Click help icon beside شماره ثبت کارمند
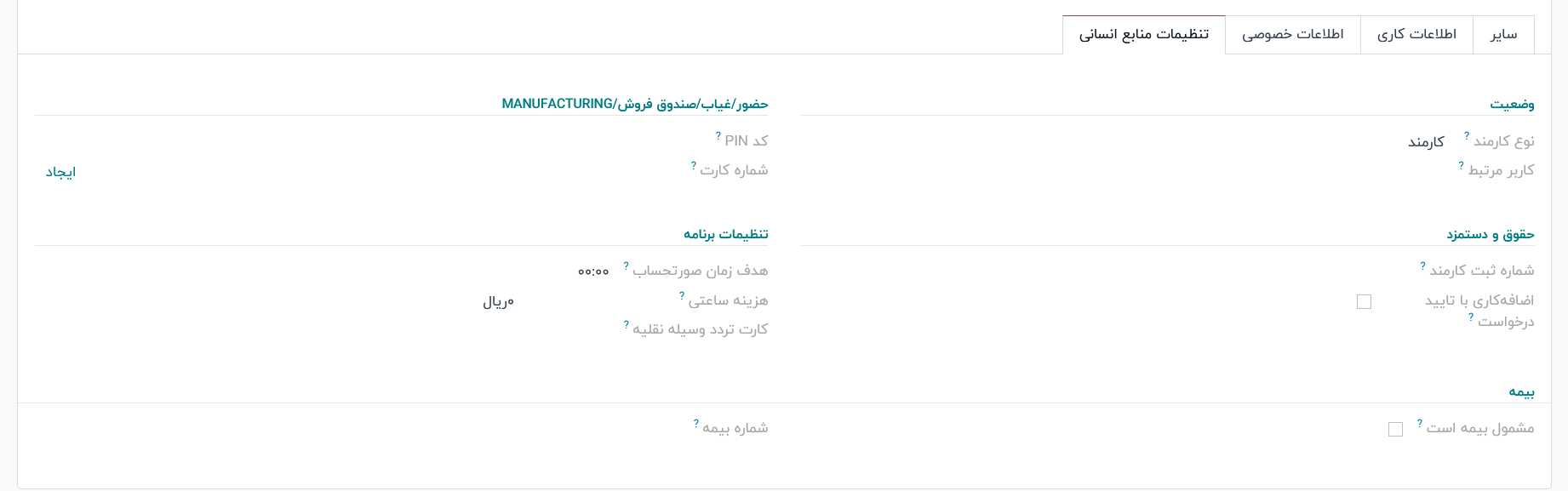Viewport: 1568px width, 491px height. point(1422,265)
